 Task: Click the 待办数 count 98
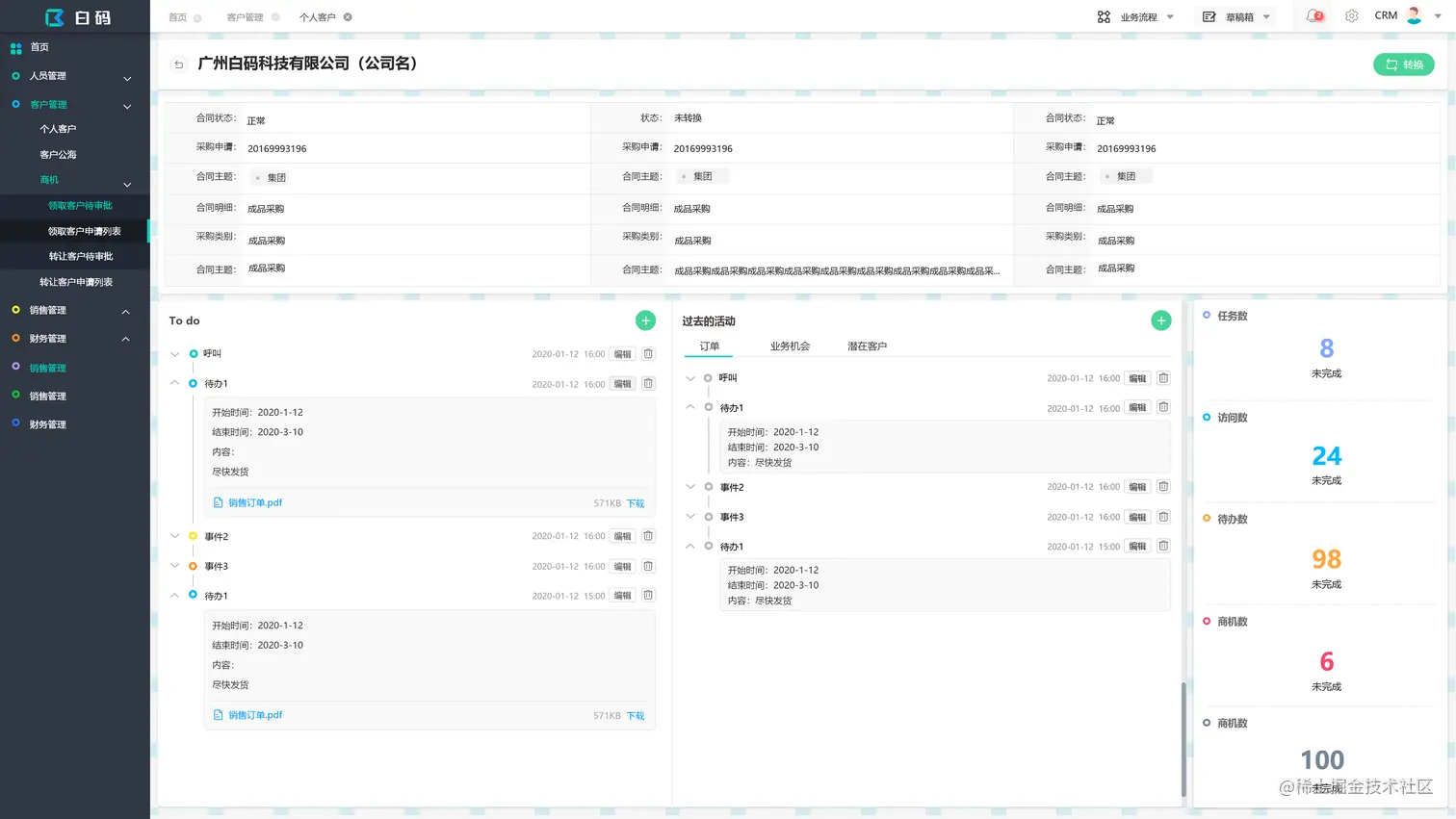point(1326,559)
